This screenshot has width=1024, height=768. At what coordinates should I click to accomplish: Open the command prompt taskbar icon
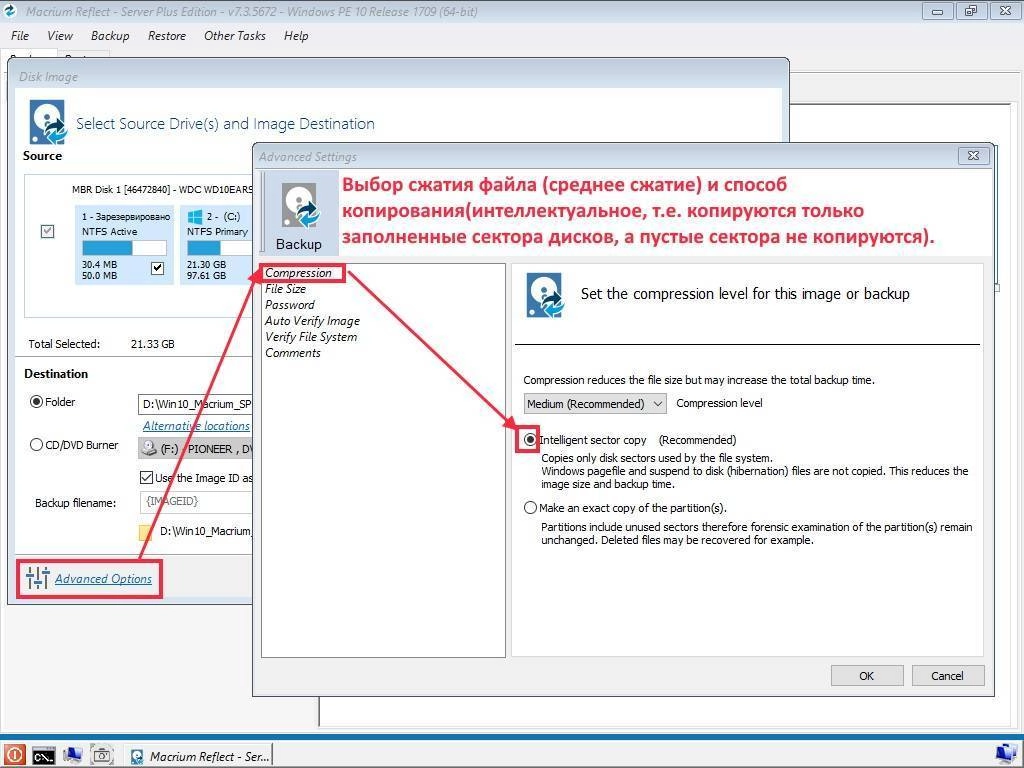[x=44, y=756]
